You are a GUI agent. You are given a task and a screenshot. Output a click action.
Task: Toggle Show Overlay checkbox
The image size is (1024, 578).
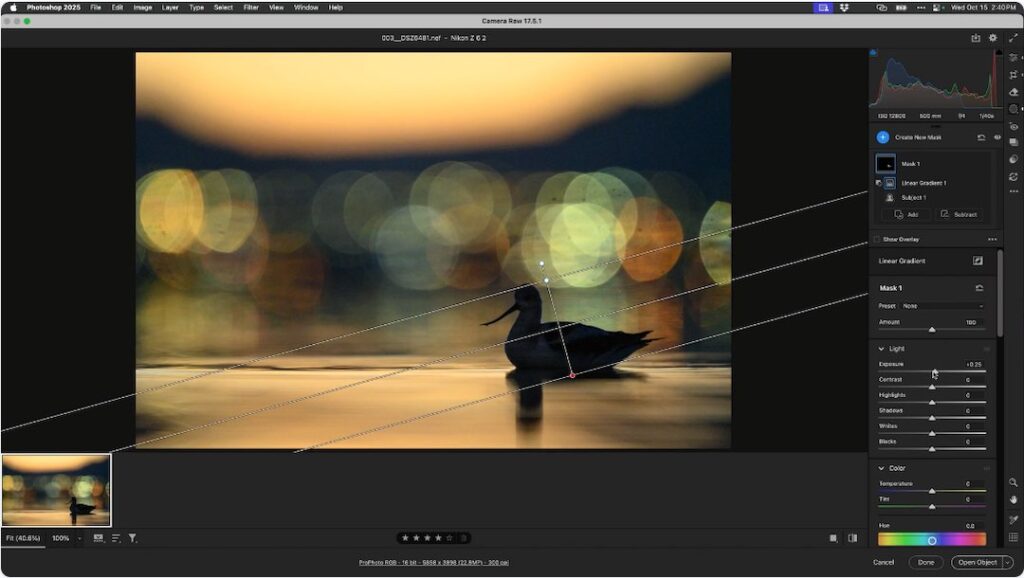click(877, 238)
